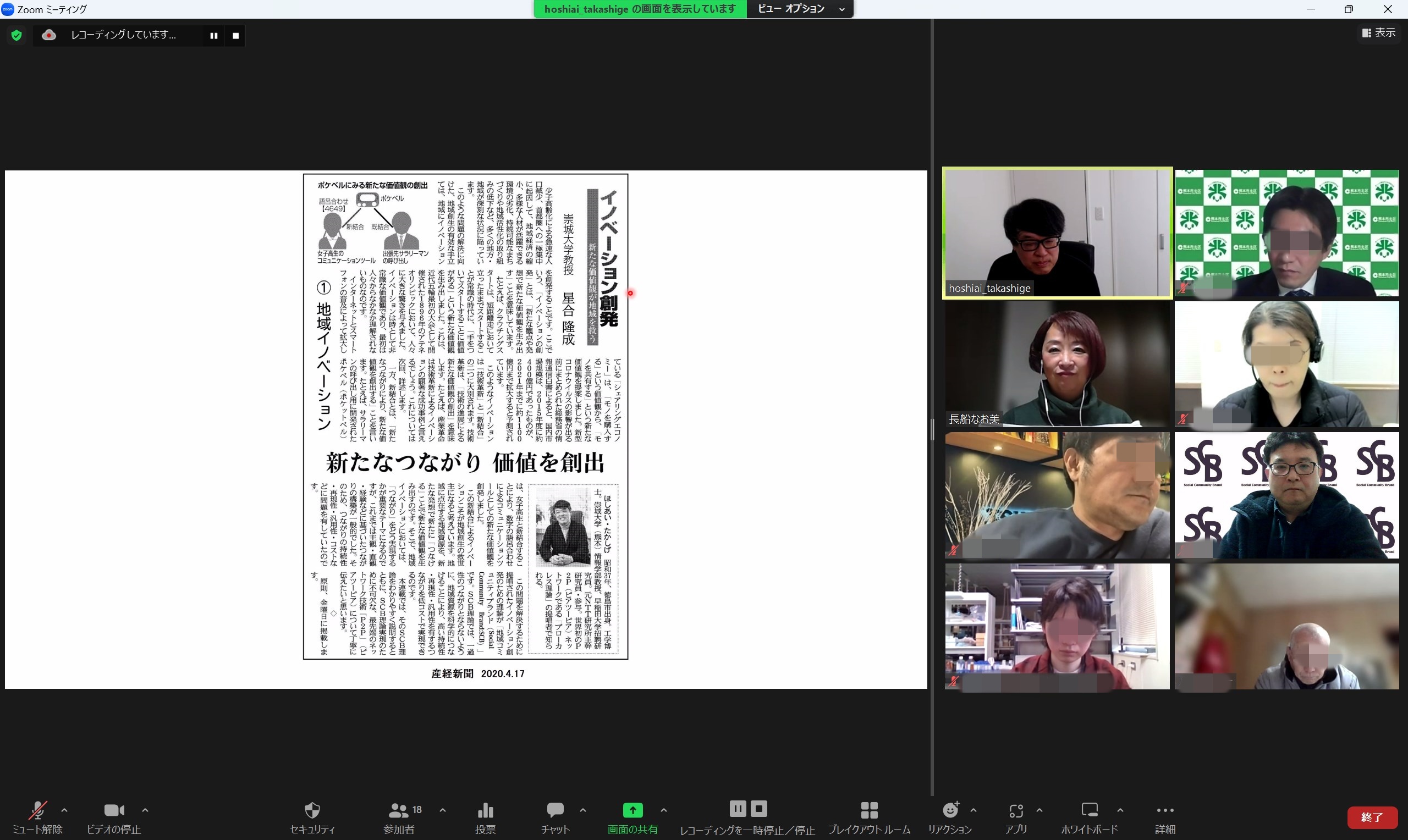Select the participant wearing headset tile

click(1286, 364)
